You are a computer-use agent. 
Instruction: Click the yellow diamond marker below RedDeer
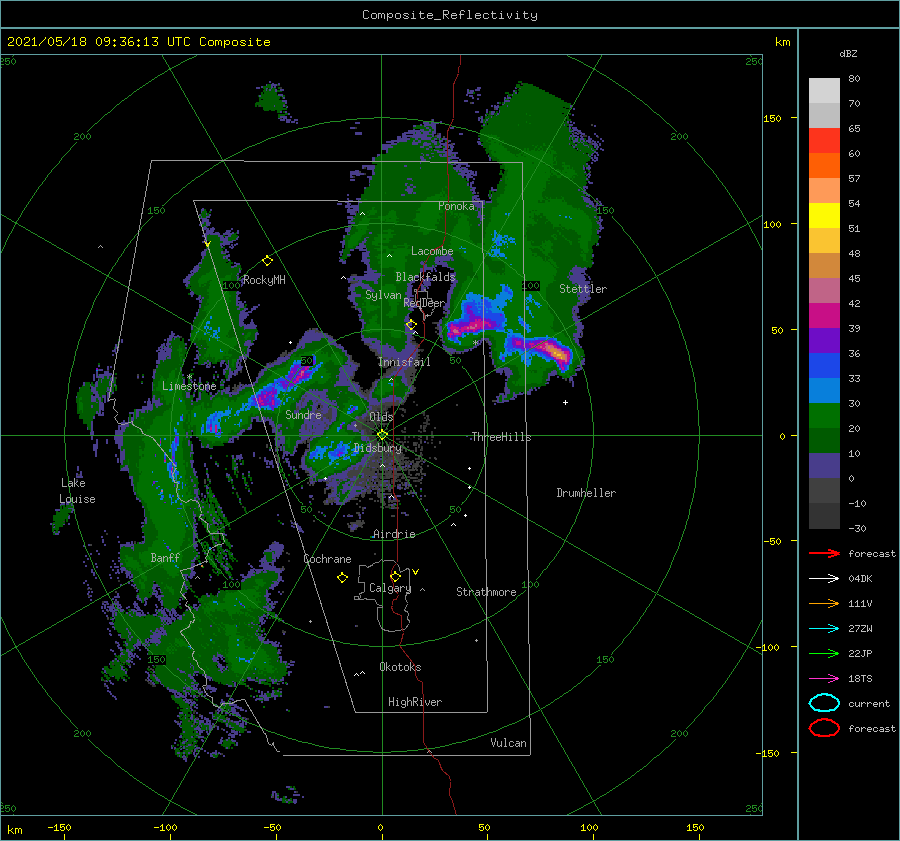[411, 325]
